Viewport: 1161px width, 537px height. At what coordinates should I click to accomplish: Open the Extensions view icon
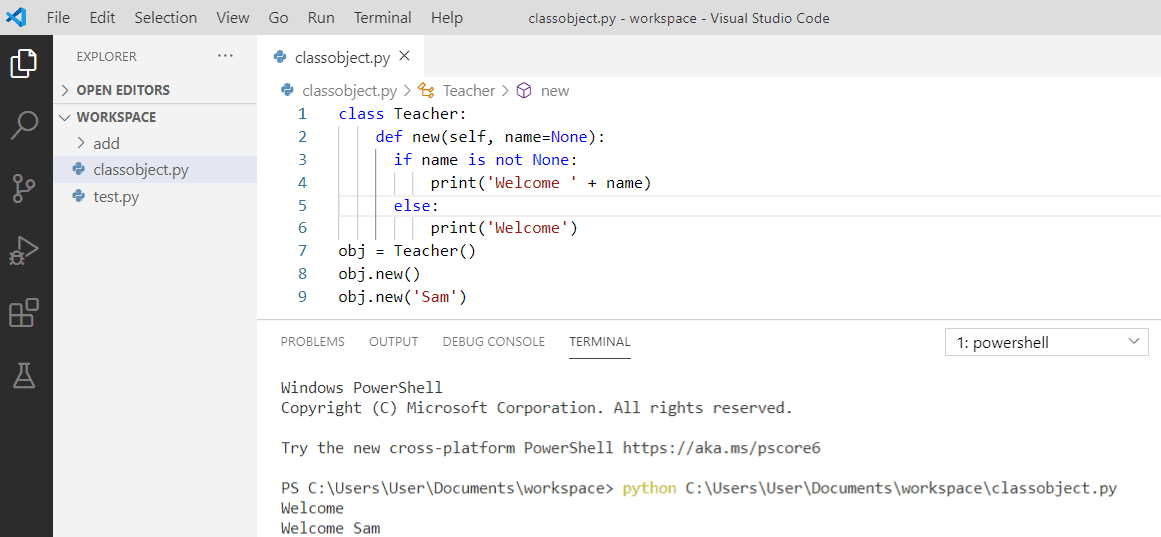[x=24, y=313]
